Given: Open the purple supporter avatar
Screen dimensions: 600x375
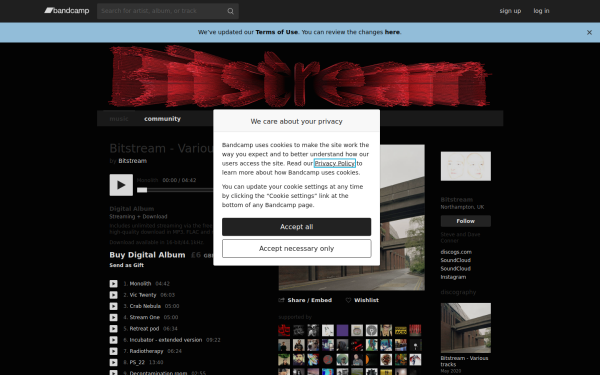Looking at the screenshot, I should point(342,330).
